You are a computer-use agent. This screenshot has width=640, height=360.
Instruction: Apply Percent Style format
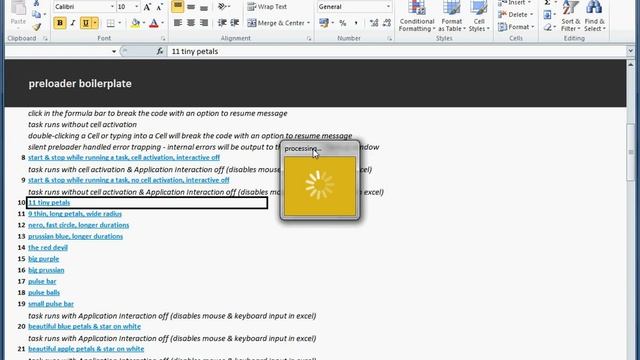[x=343, y=23]
